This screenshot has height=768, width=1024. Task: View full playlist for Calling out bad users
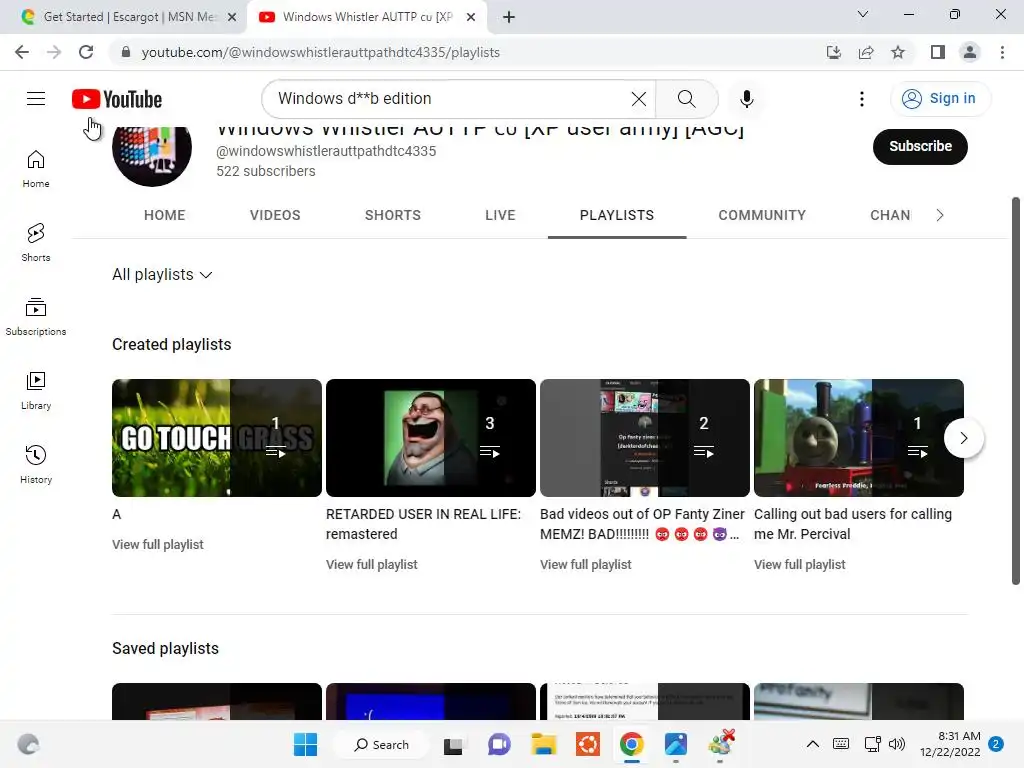click(x=799, y=564)
